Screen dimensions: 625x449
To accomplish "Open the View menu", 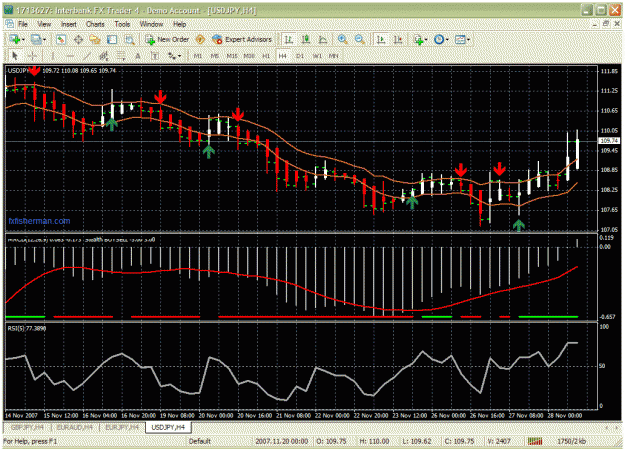I will tap(44, 24).
